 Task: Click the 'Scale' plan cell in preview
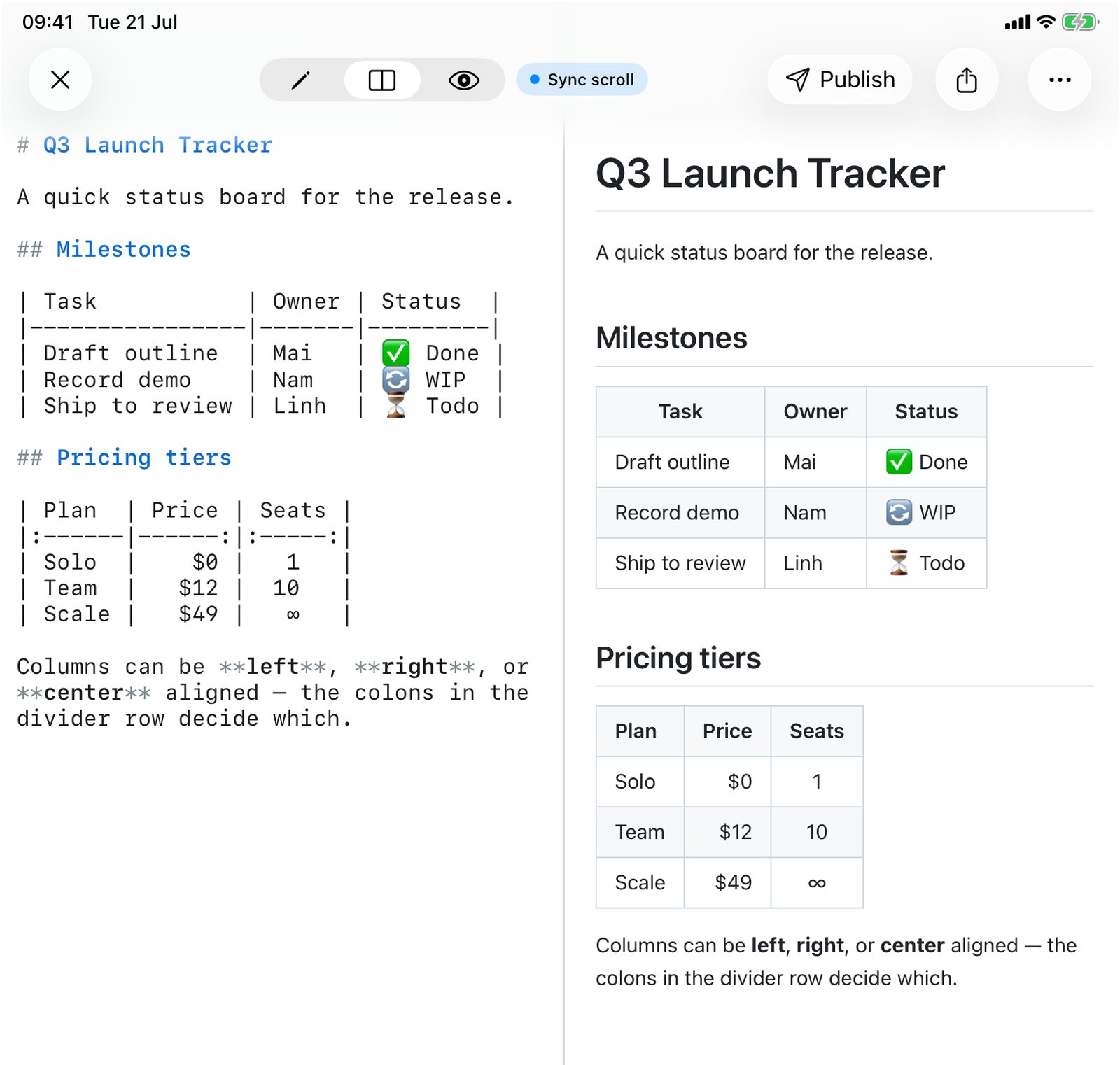[x=640, y=882]
